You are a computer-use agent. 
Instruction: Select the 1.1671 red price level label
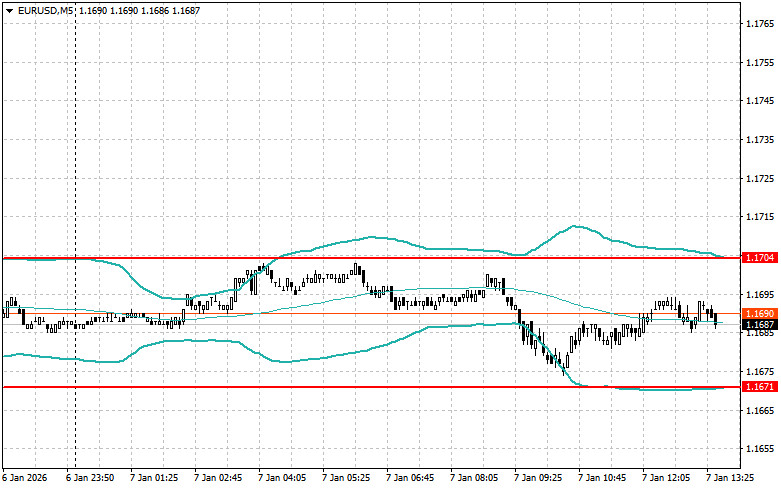point(759,387)
